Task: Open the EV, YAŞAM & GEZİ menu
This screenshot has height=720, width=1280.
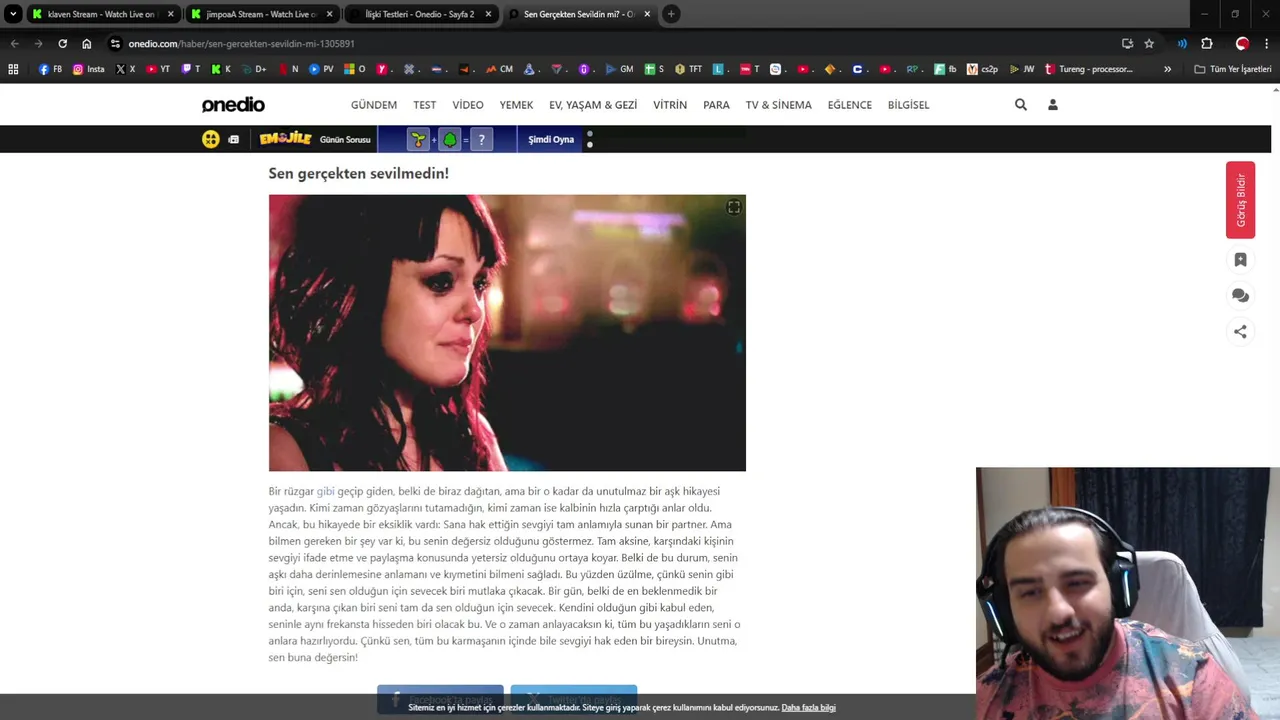Action: 593,105
